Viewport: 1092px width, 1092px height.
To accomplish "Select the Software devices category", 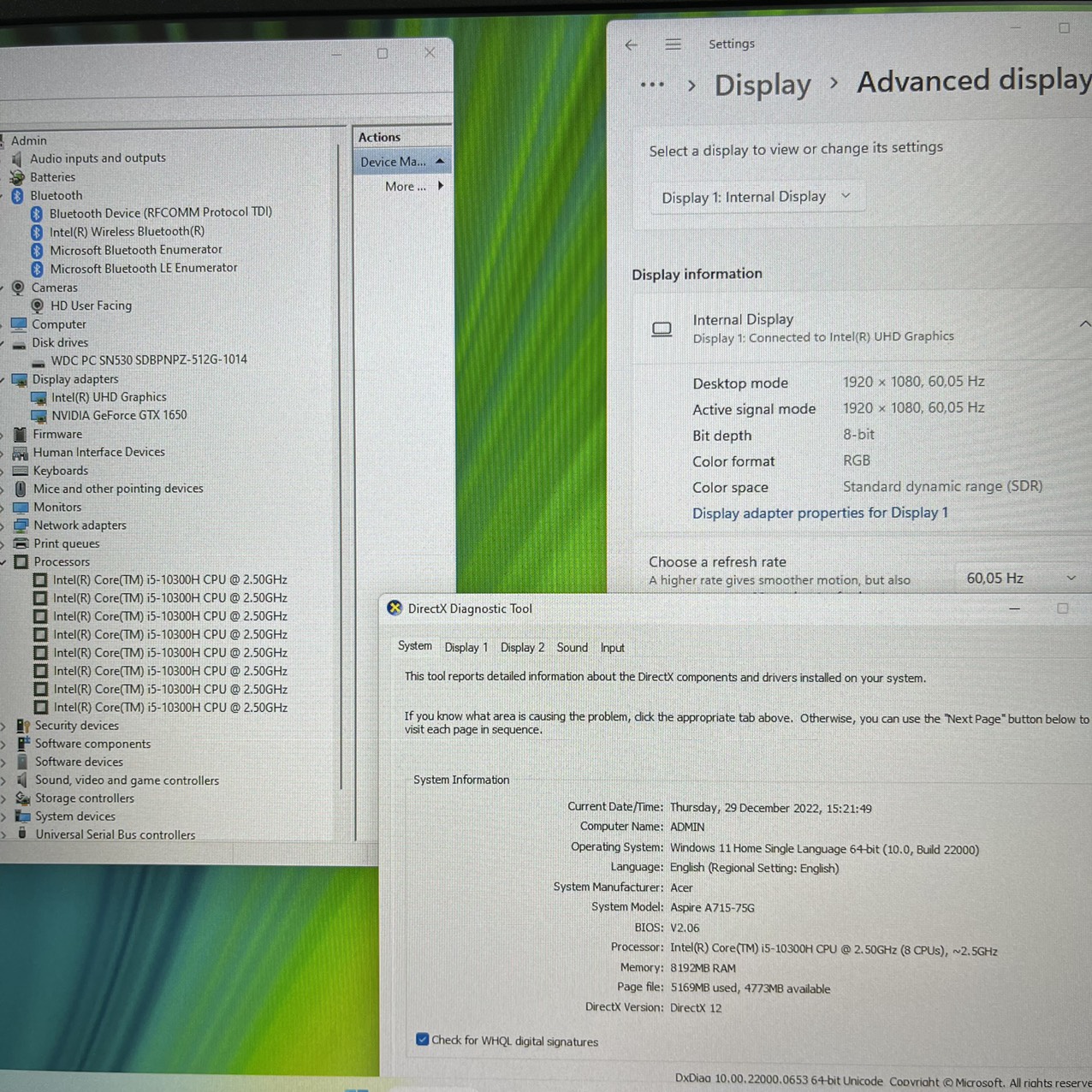I will pos(79,762).
